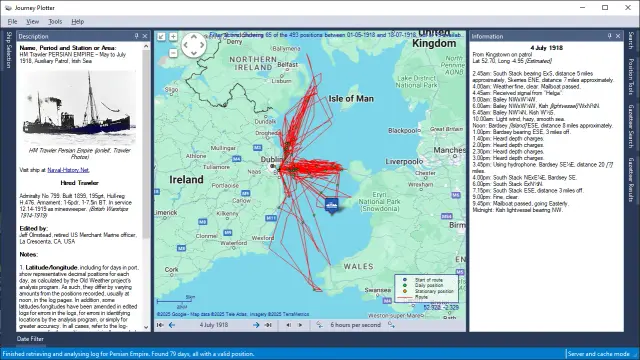Jump to first day of voyage
The width and height of the screenshot is (640, 360).
pos(160,325)
